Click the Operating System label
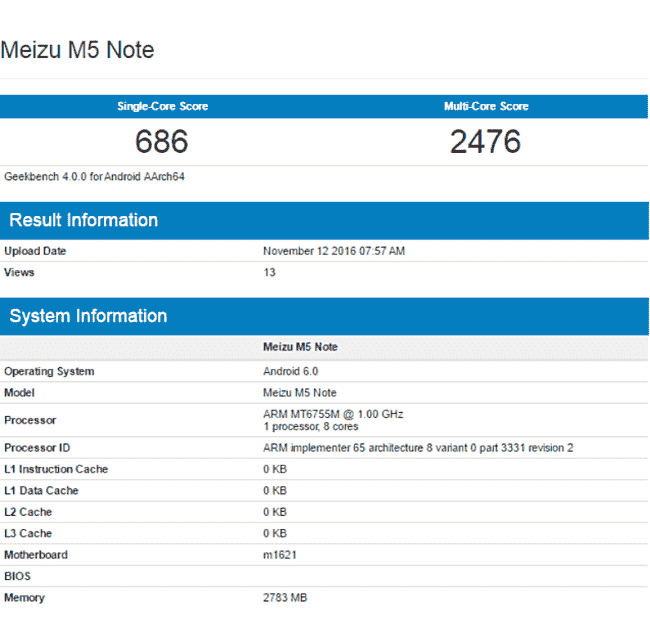Image resolution: width=650 pixels, height=623 pixels. point(49,371)
